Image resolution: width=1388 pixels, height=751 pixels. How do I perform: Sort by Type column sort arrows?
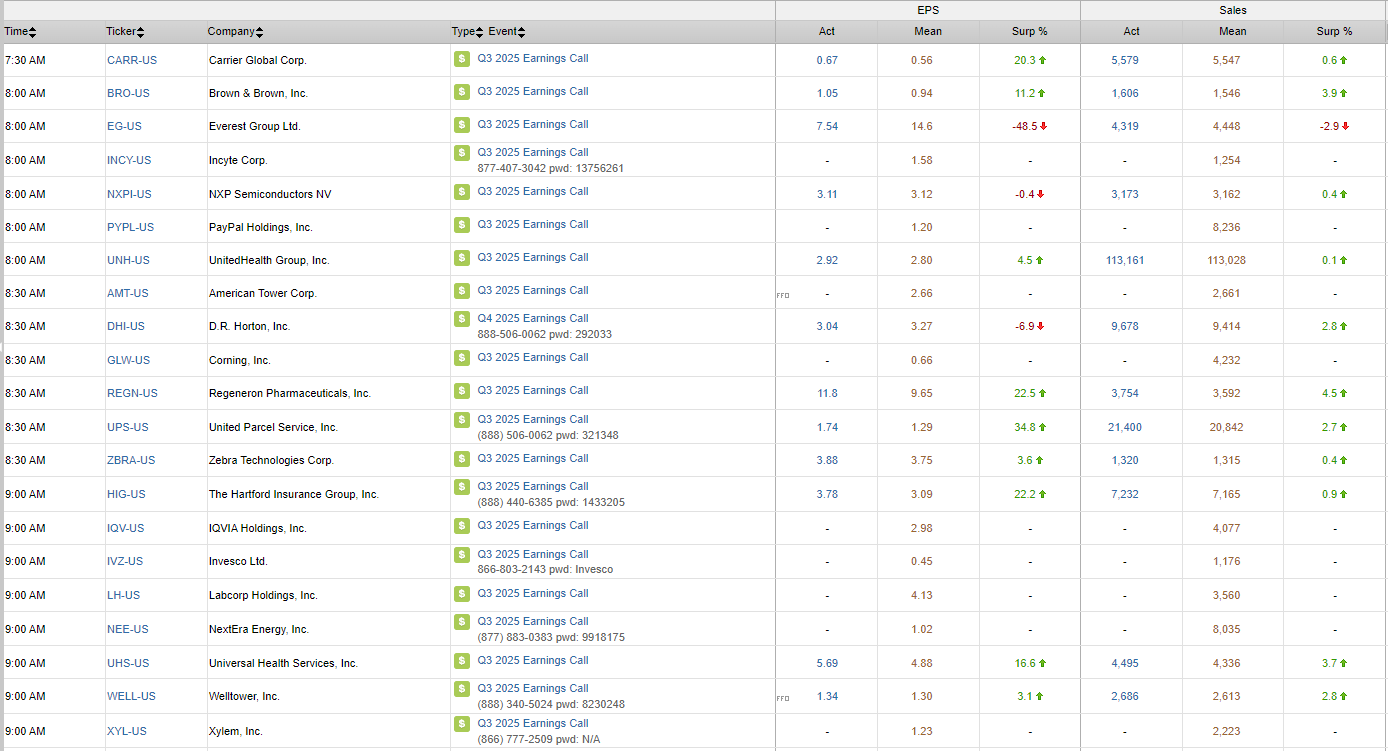(x=480, y=32)
